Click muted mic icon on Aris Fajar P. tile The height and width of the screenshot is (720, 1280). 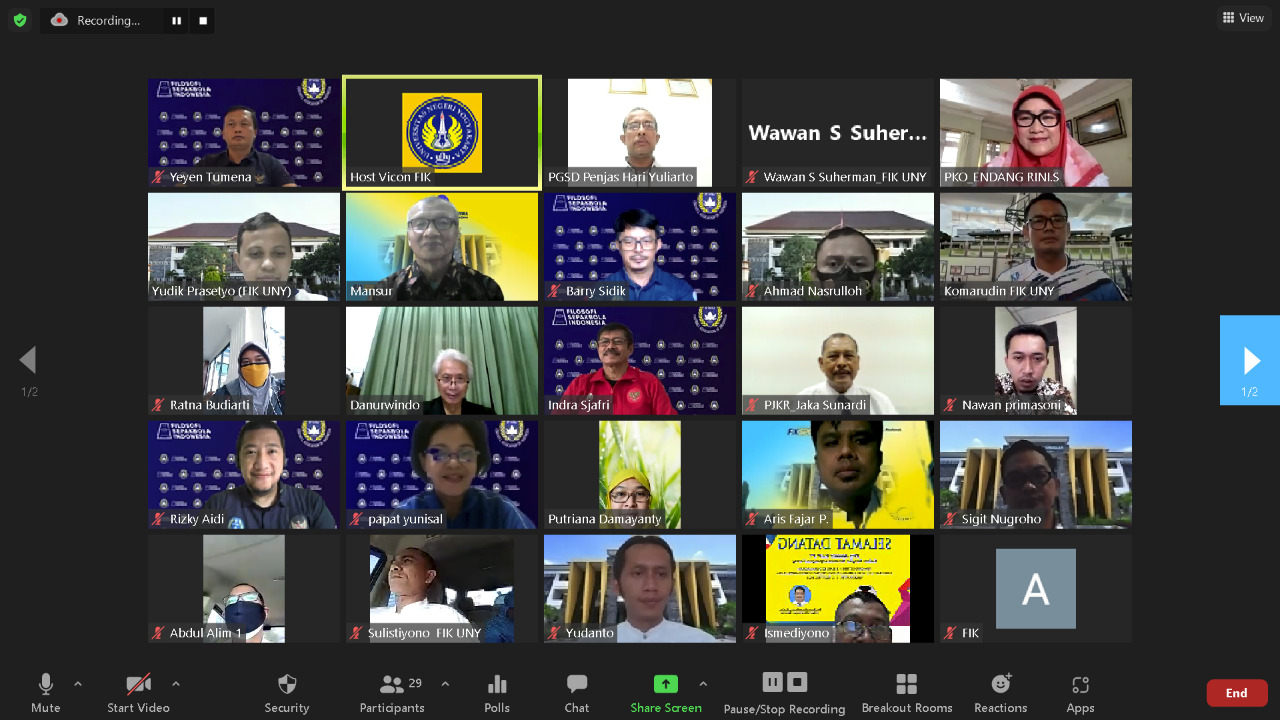pos(752,519)
